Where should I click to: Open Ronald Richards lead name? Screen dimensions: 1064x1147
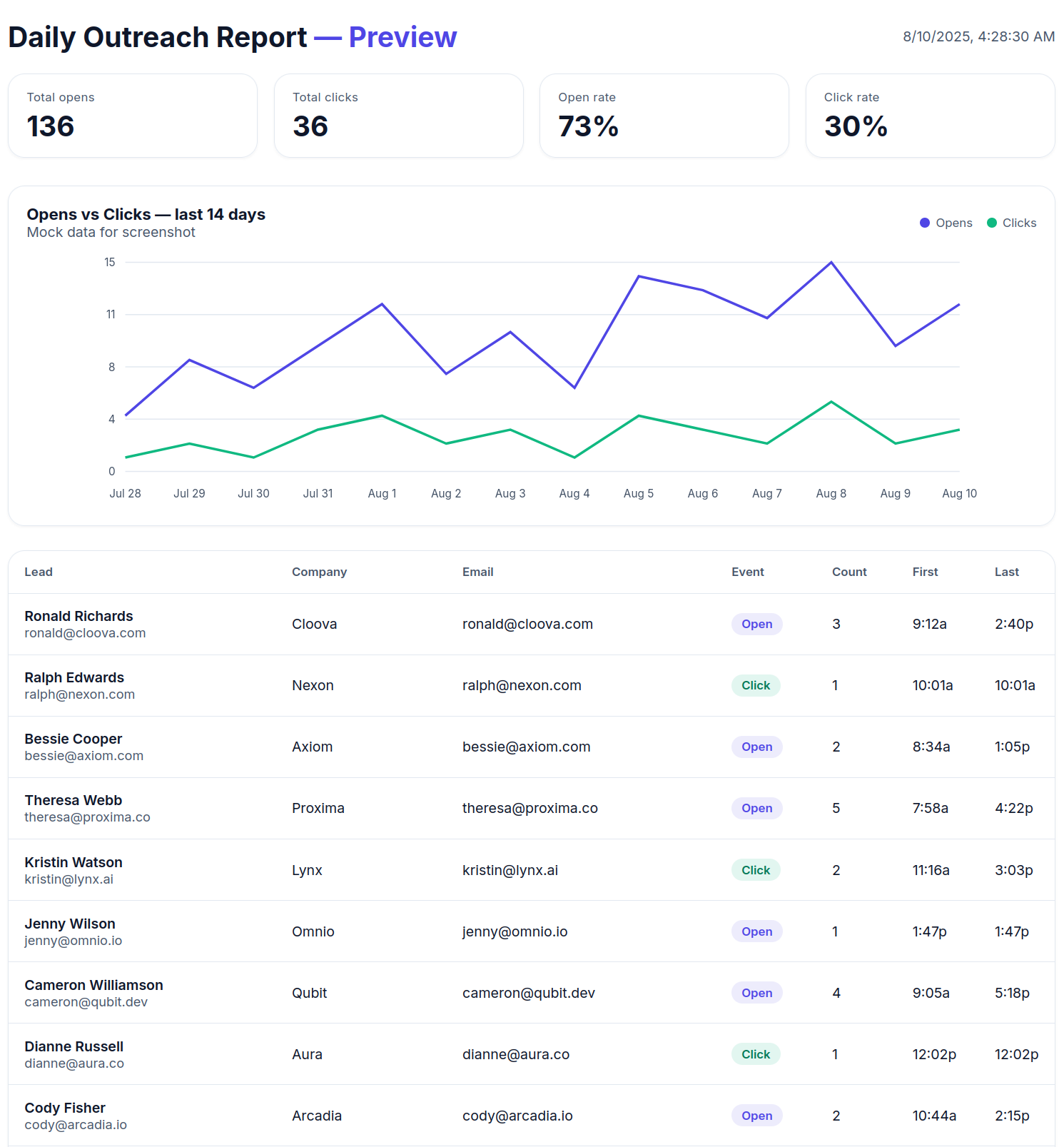(x=78, y=616)
